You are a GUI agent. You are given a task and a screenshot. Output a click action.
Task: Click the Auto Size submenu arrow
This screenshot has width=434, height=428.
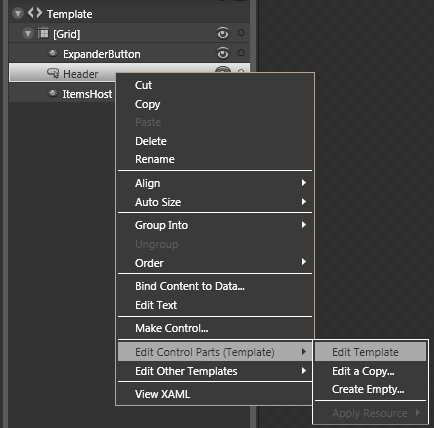tap(304, 202)
